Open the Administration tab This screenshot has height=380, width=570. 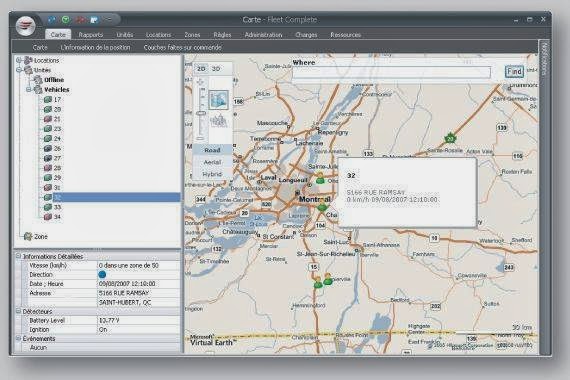263,35
